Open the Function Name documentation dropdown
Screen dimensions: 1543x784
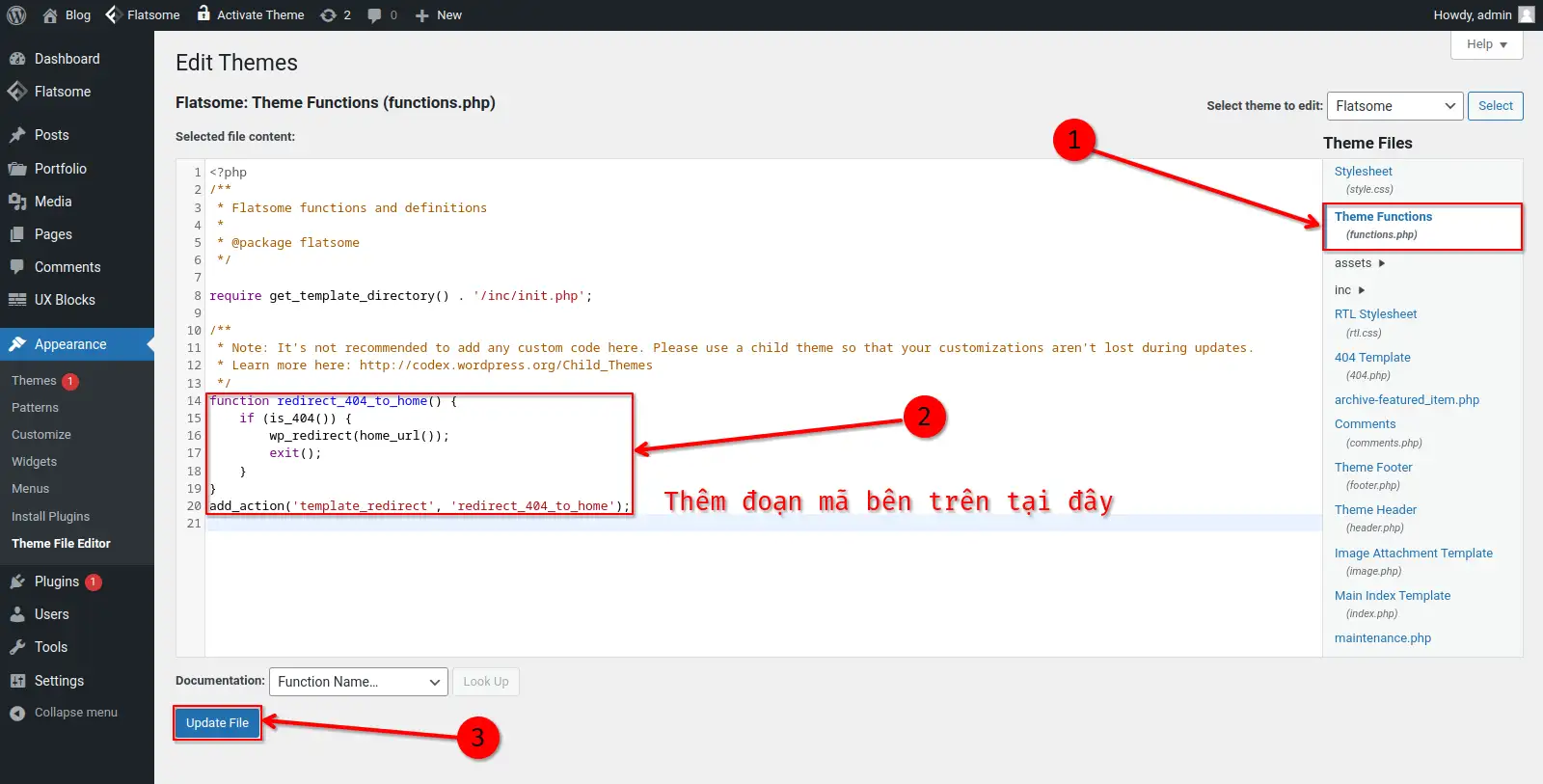(x=359, y=682)
